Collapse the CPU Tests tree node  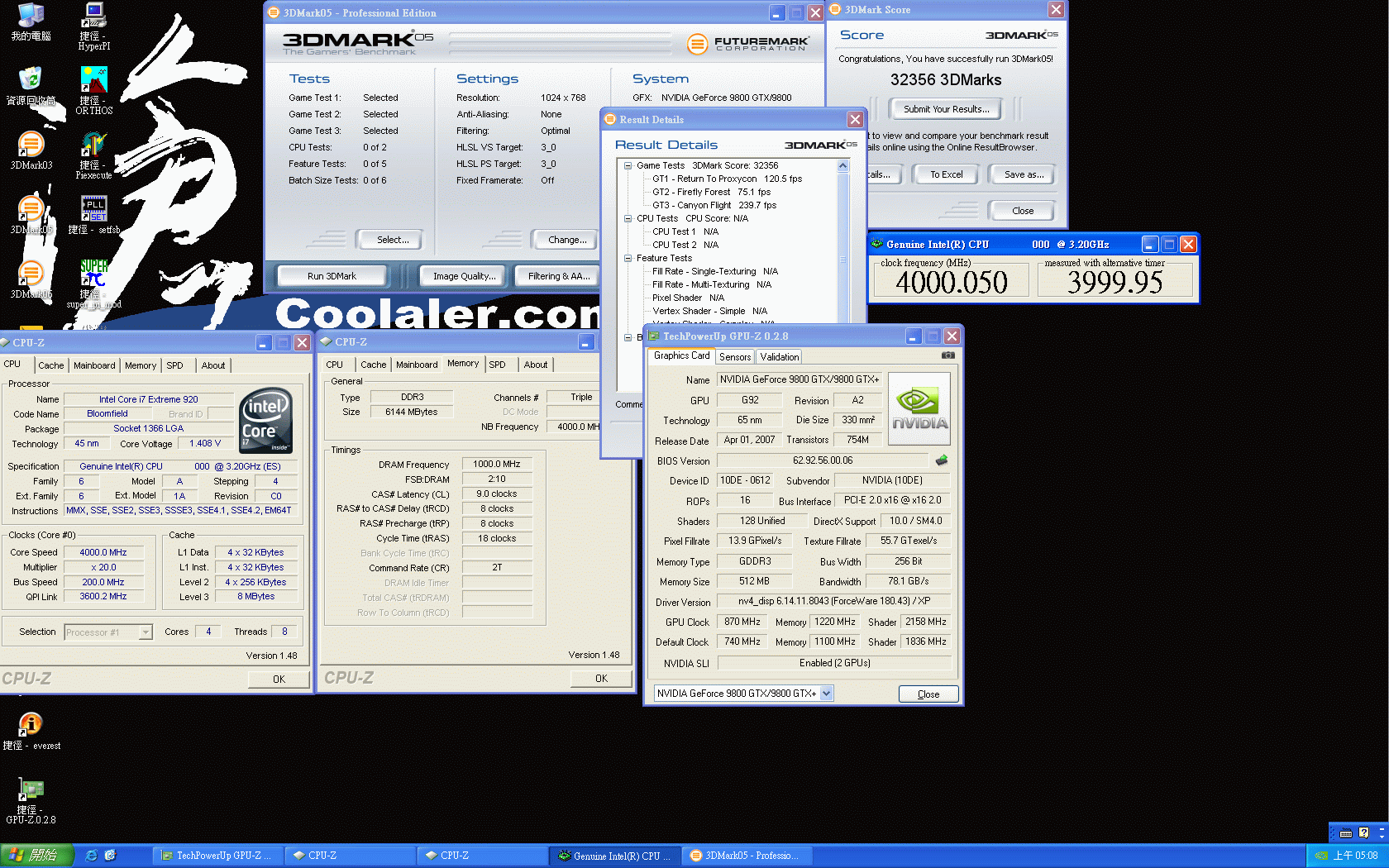pyautogui.click(x=628, y=218)
